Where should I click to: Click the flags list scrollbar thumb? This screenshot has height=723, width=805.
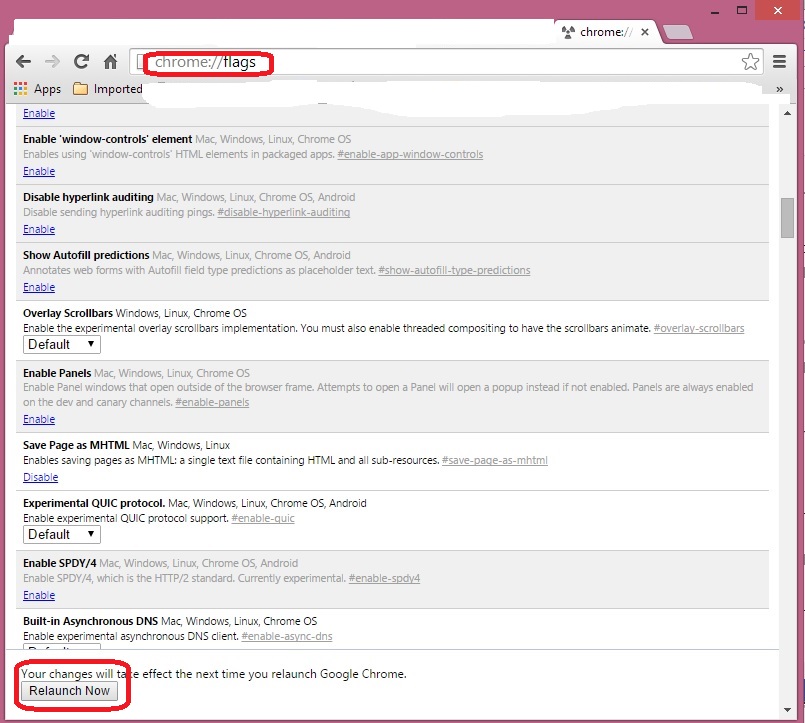pyautogui.click(x=787, y=218)
